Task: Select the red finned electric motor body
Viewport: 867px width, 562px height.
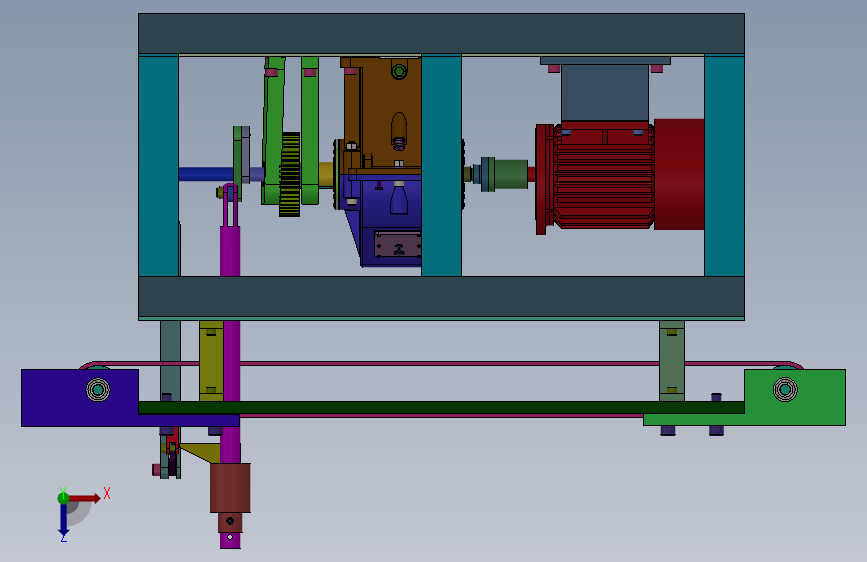Action: click(604, 176)
